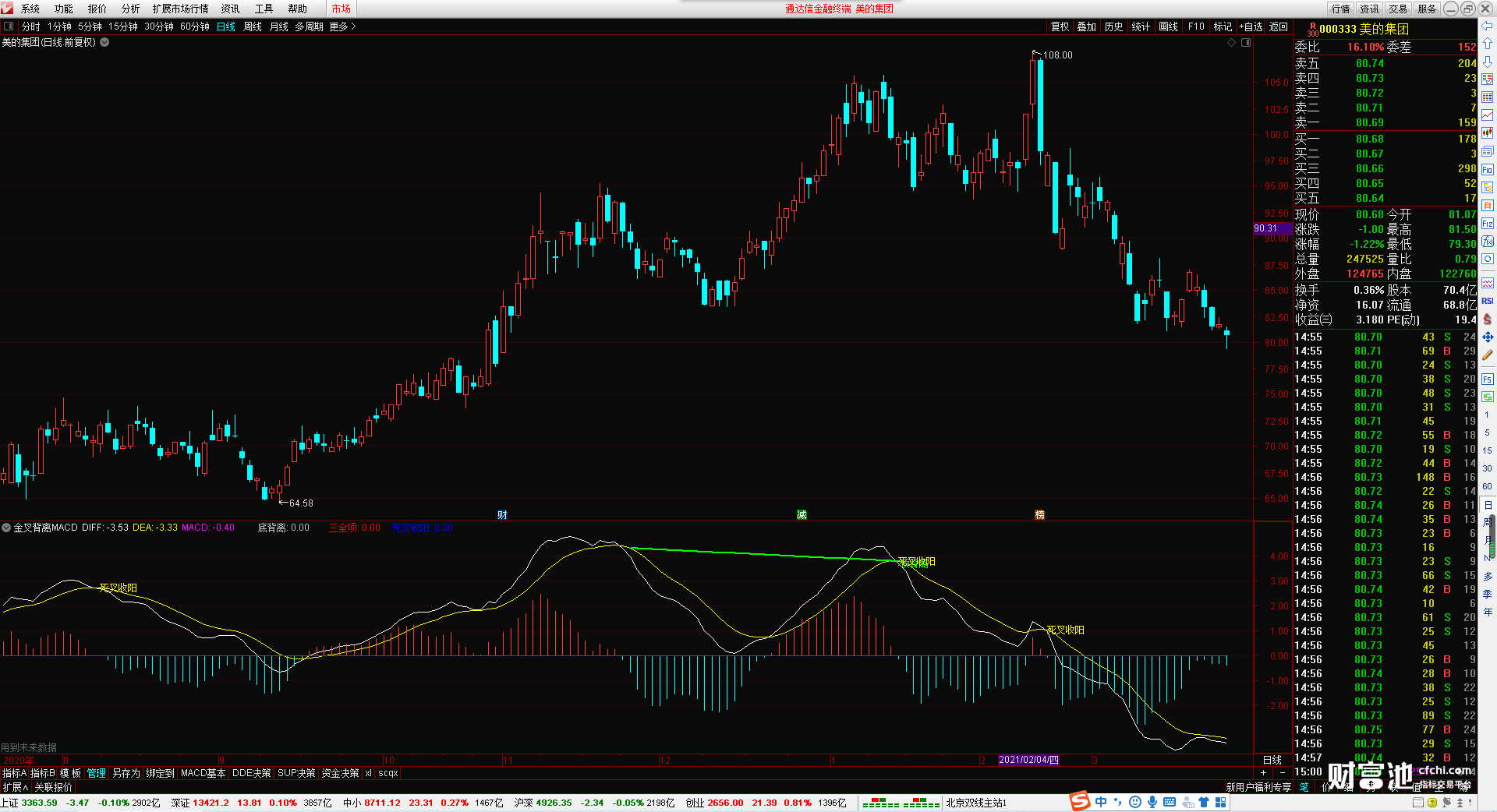Switch to the 周线 weekly tab

point(253,26)
